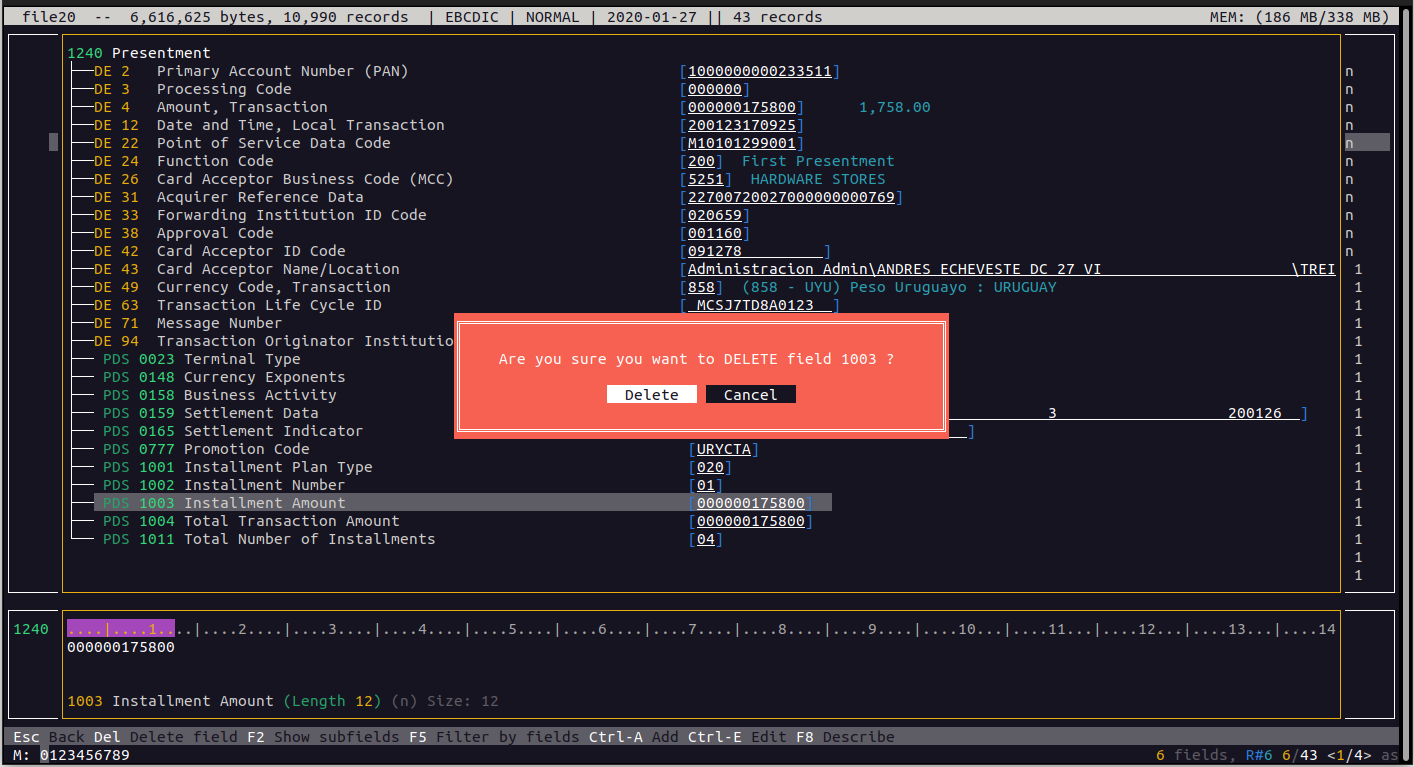Select the PDS 1003 Installment Amount row
The height and width of the screenshot is (767, 1414).
pos(264,503)
